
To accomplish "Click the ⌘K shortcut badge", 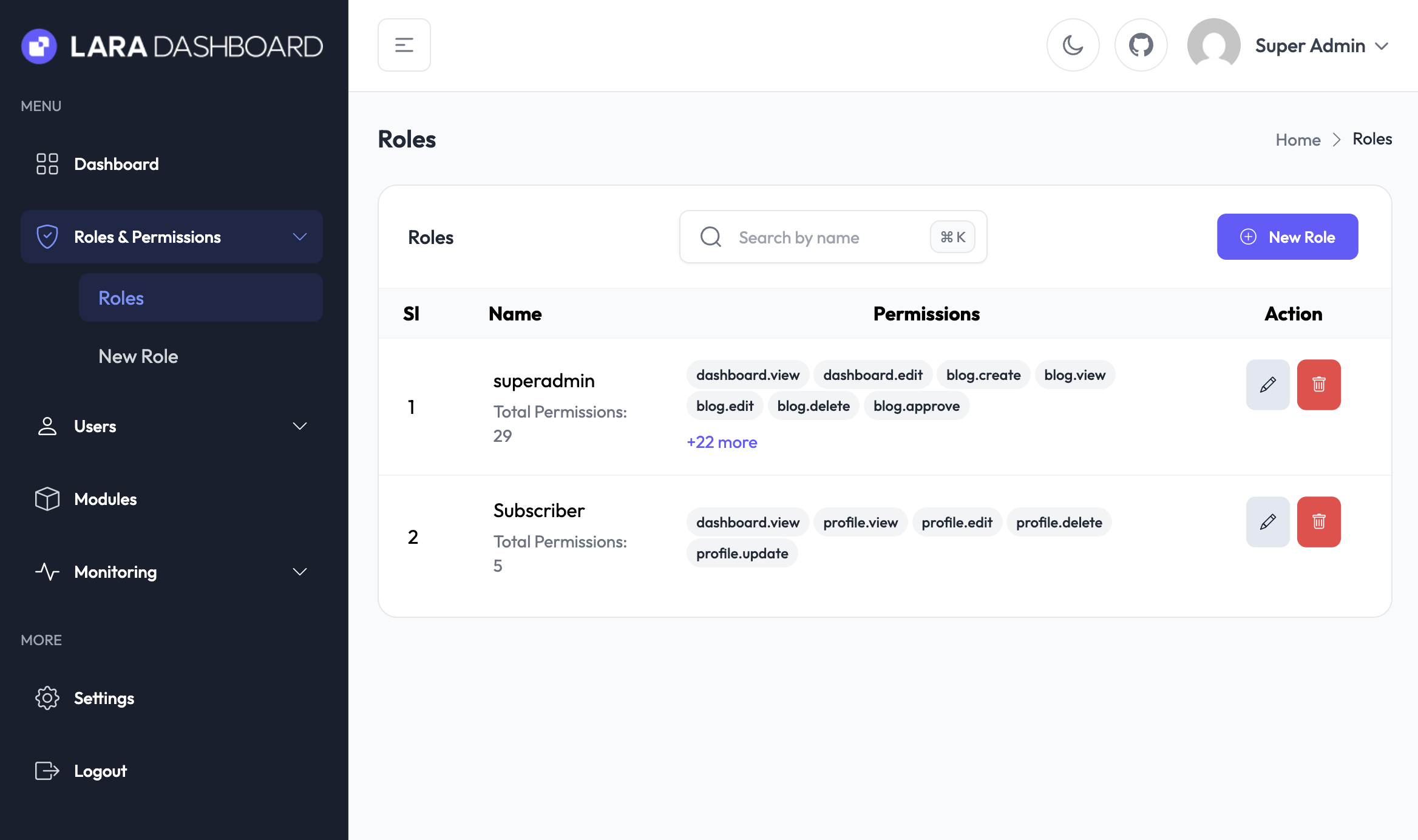I will pos(952,237).
